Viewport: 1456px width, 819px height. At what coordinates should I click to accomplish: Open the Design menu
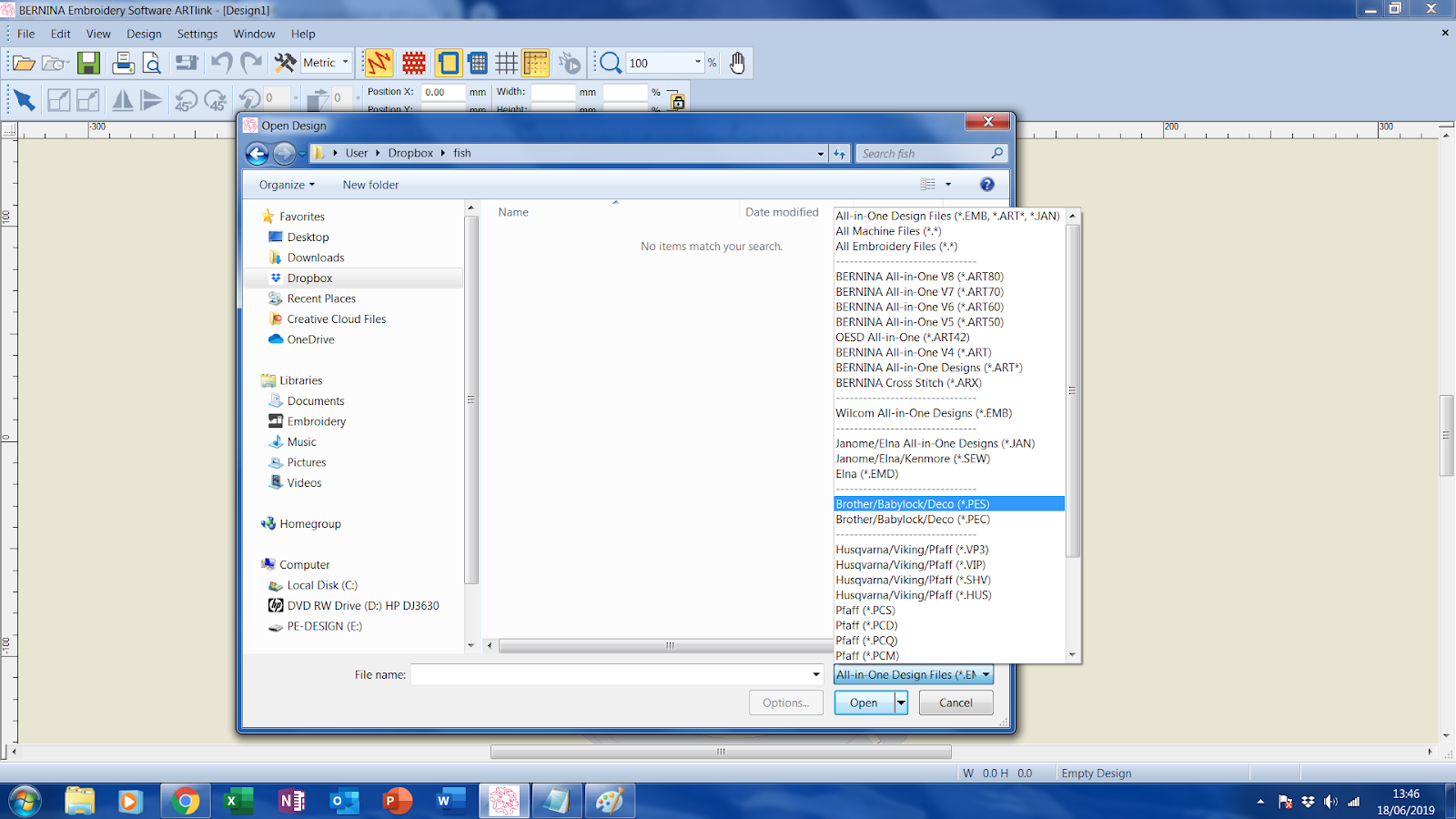144,34
